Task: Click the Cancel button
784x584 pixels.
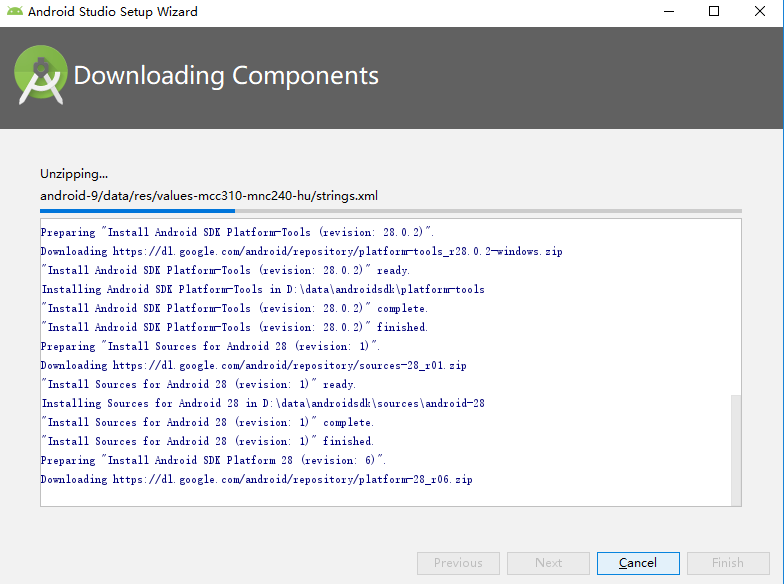Action: coord(638,563)
